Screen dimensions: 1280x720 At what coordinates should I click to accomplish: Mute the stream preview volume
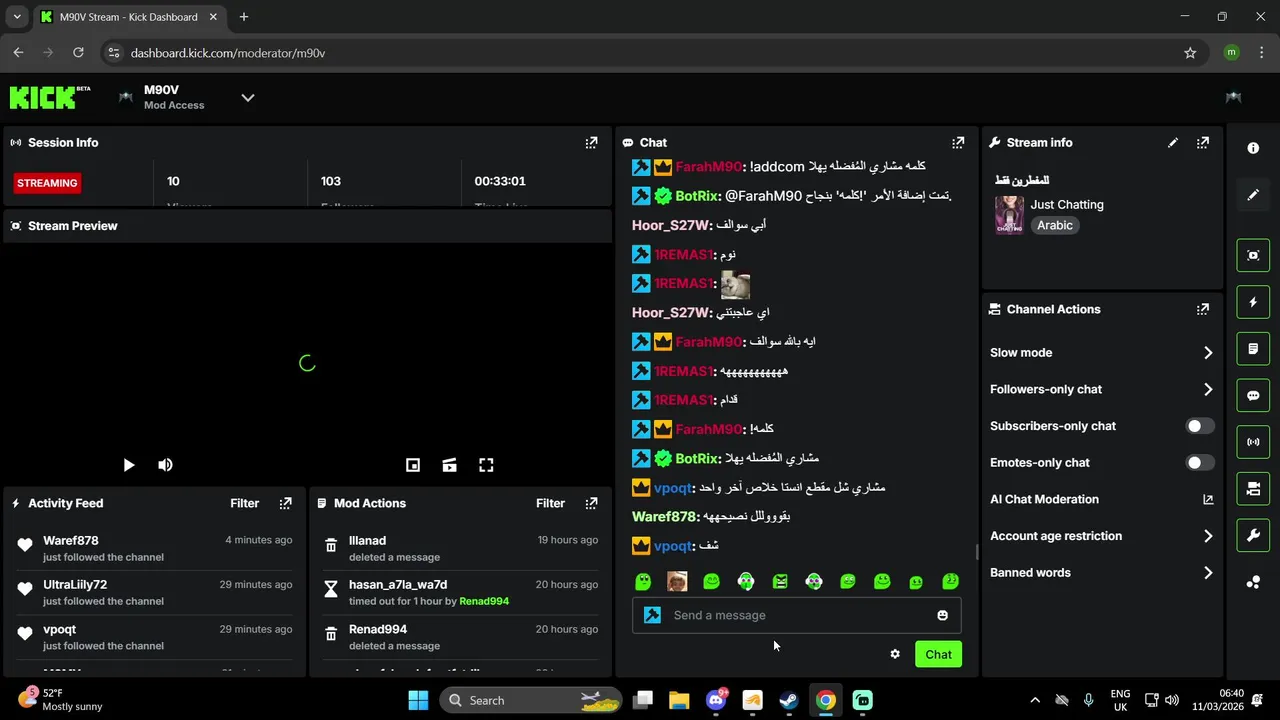(x=165, y=465)
